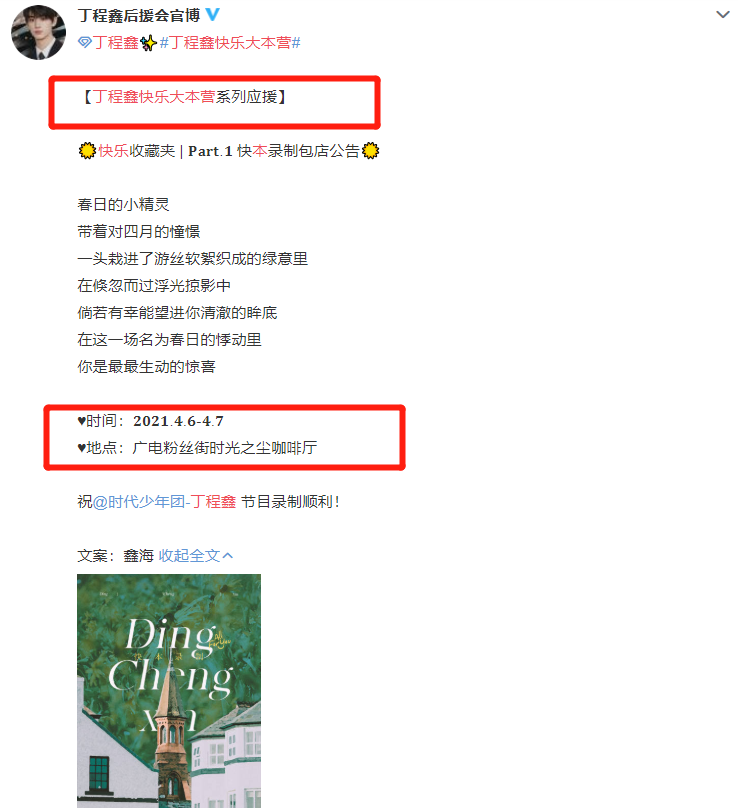Image resolution: width=738 pixels, height=808 pixels.
Task: Click the red 快乐 keyword link
Action: (x=113, y=150)
